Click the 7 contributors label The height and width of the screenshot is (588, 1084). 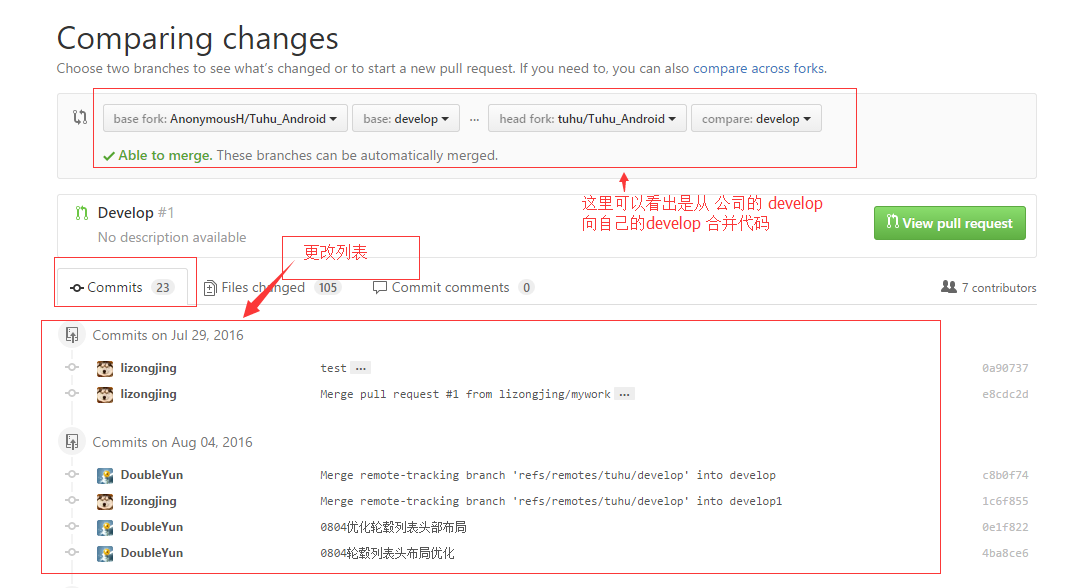[999, 288]
